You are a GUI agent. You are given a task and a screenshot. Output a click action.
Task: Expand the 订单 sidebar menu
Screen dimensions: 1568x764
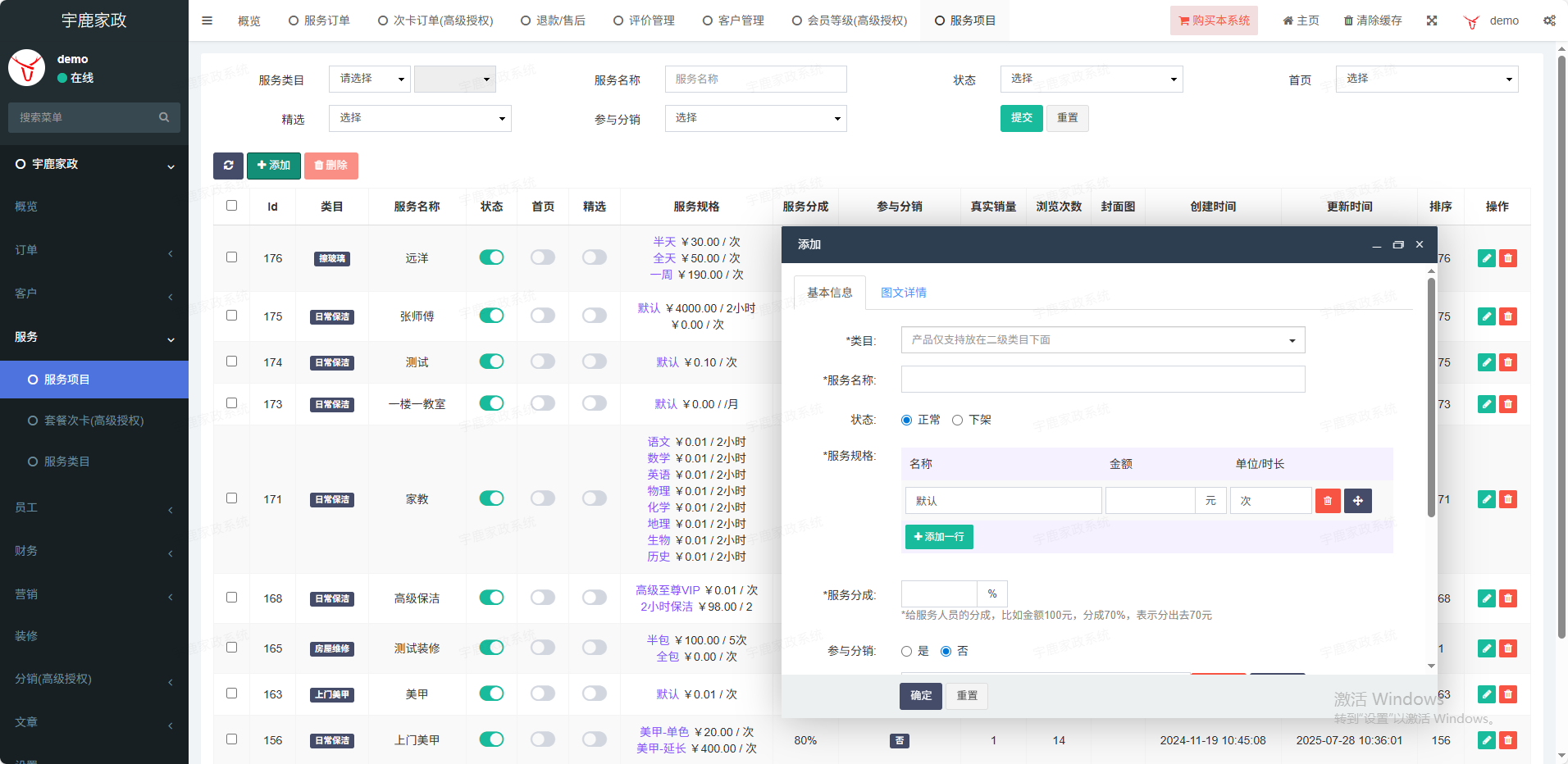coord(94,250)
